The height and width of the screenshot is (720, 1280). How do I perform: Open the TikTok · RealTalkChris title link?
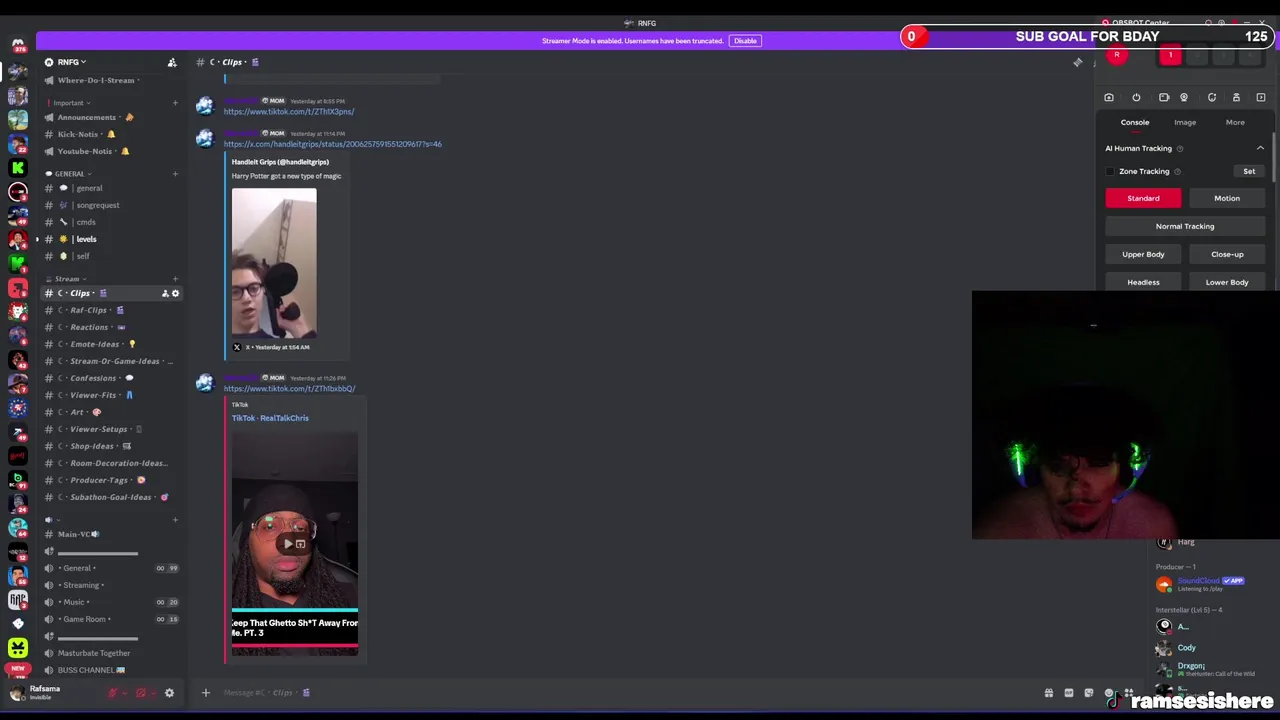click(270, 418)
